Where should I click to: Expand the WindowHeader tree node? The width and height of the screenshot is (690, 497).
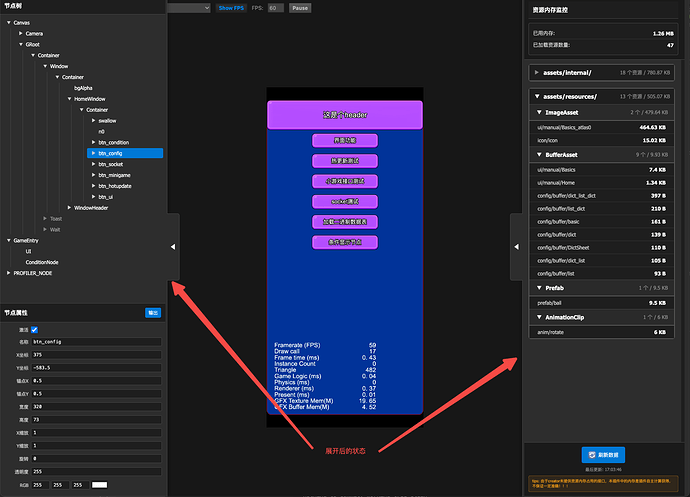(x=69, y=208)
